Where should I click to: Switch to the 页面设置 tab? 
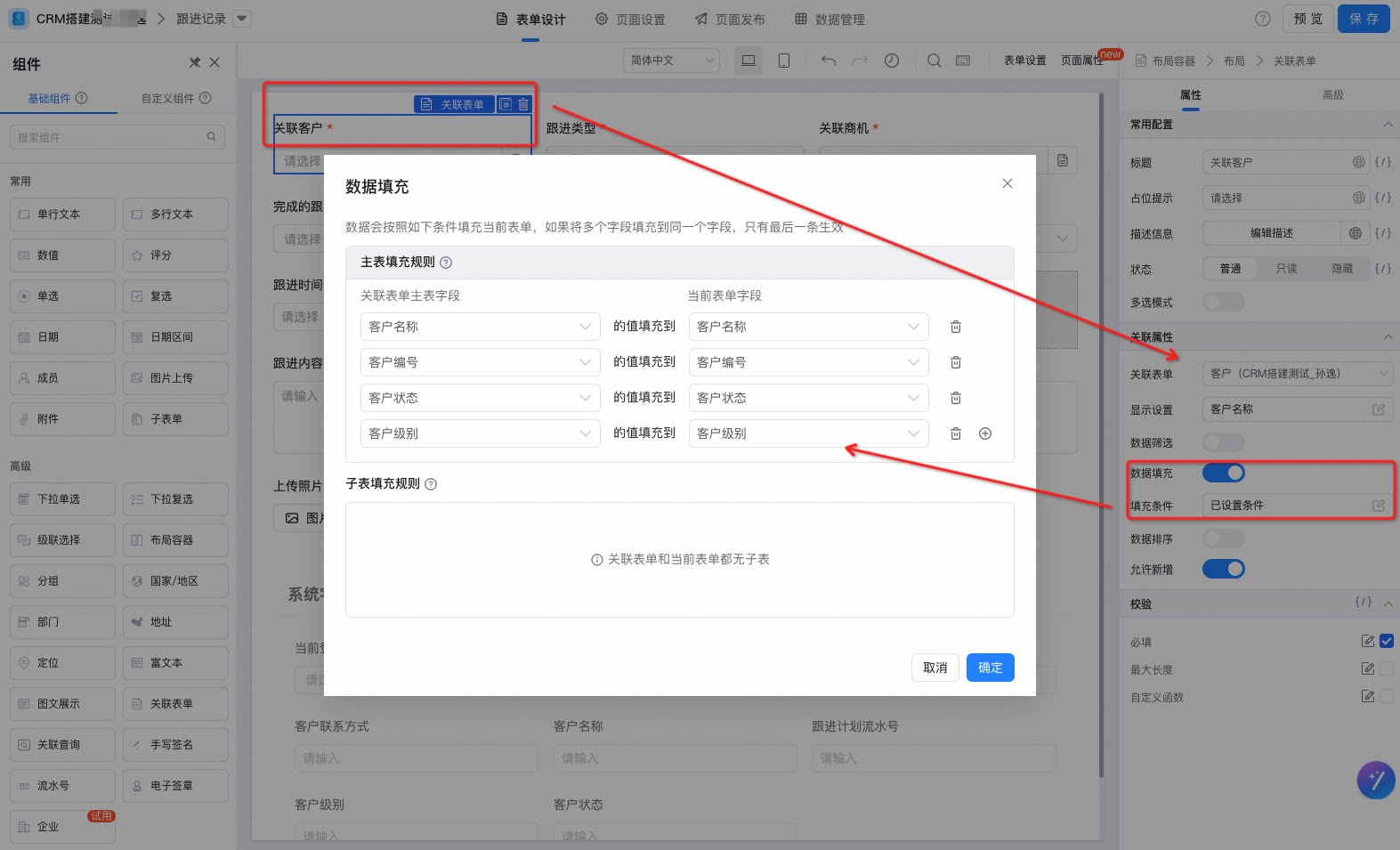(x=630, y=20)
